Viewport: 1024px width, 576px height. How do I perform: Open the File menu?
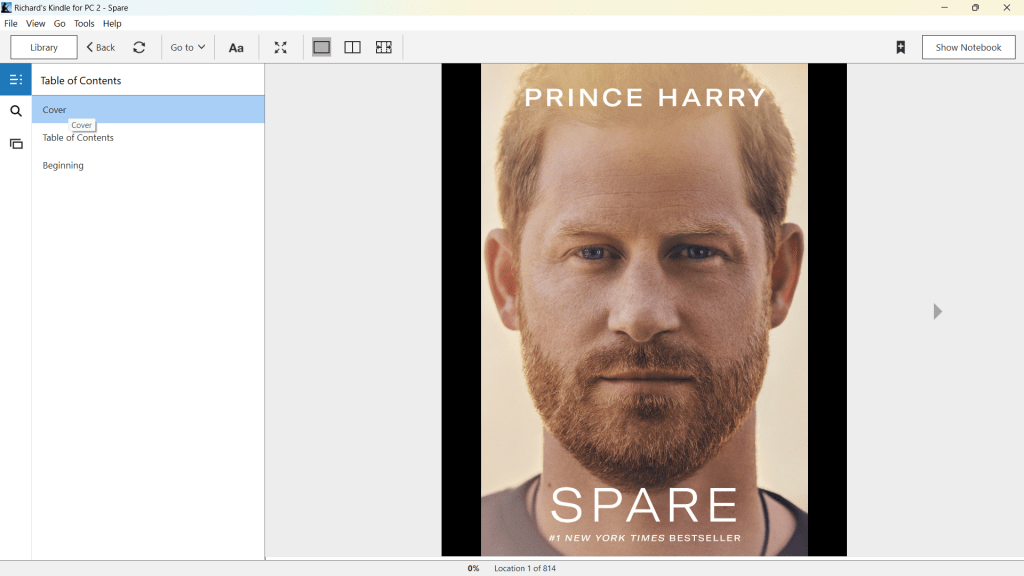point(11,23)
